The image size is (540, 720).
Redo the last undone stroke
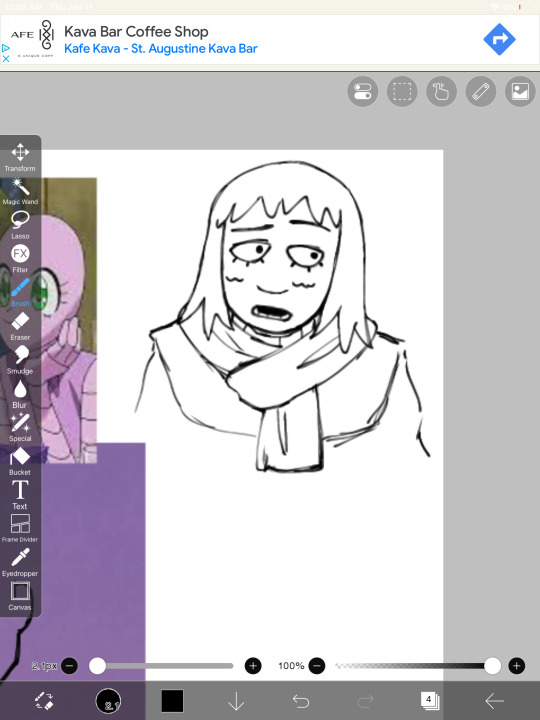[366, 701]
